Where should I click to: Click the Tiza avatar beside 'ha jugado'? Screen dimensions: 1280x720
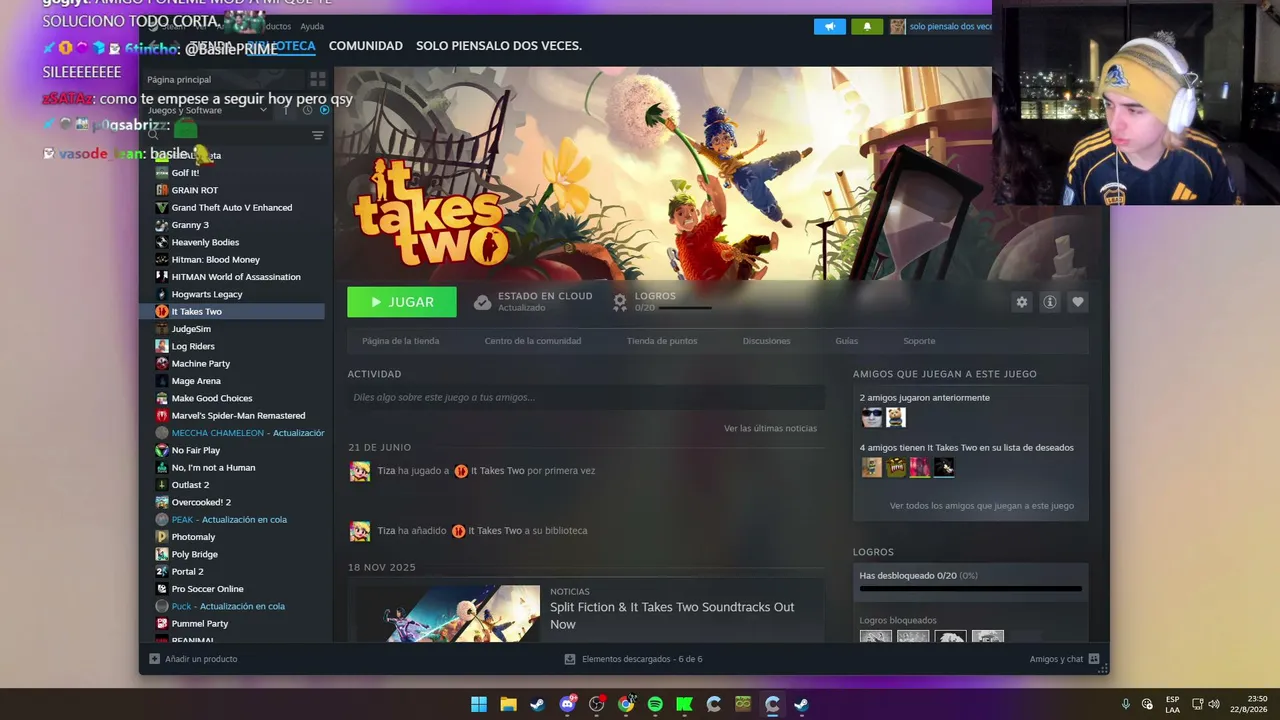click(360, 471)
